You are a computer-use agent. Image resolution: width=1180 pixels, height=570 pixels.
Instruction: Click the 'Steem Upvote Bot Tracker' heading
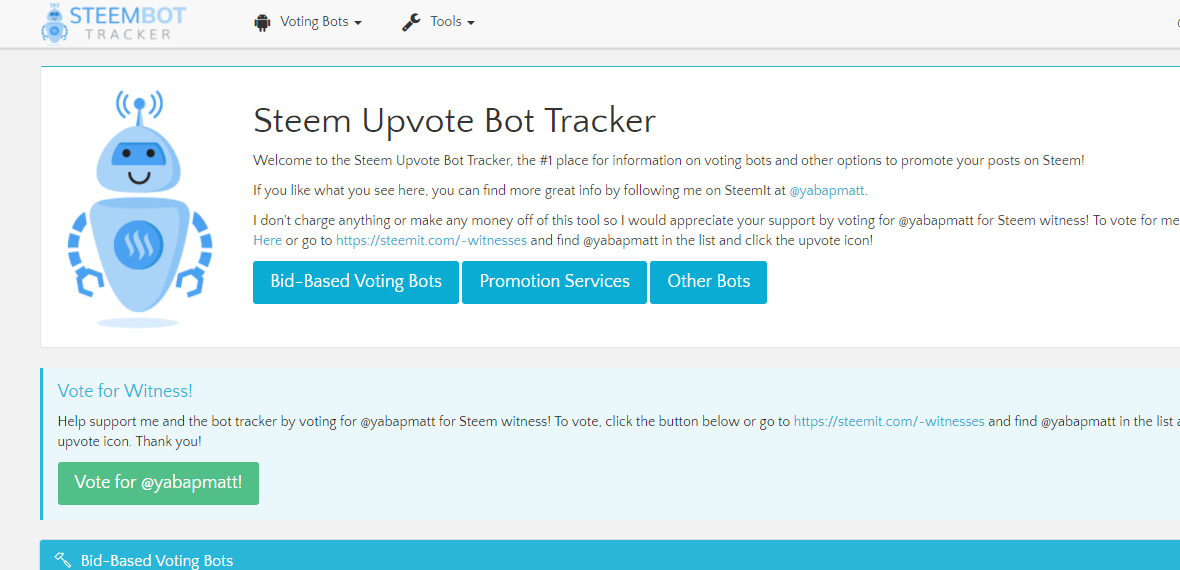(455, 120)
